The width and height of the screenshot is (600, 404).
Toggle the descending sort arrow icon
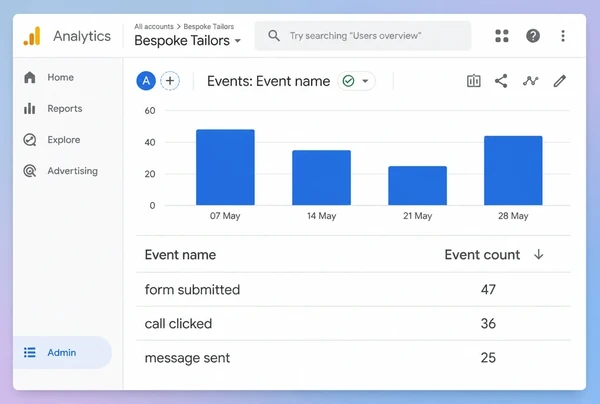click(538, 254)
